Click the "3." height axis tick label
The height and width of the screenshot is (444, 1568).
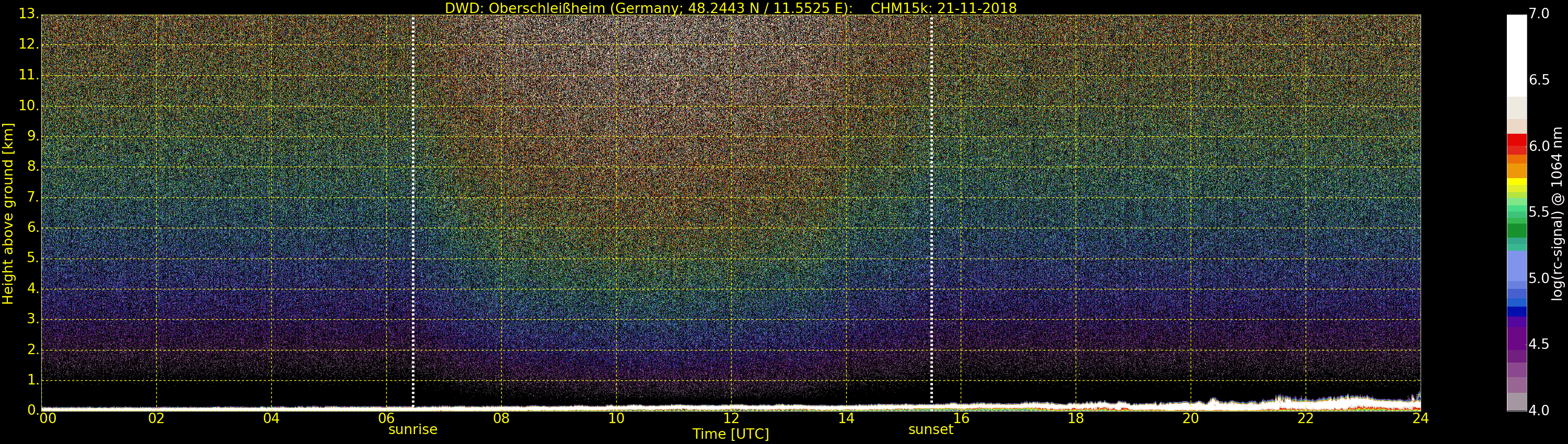[32, 319]
